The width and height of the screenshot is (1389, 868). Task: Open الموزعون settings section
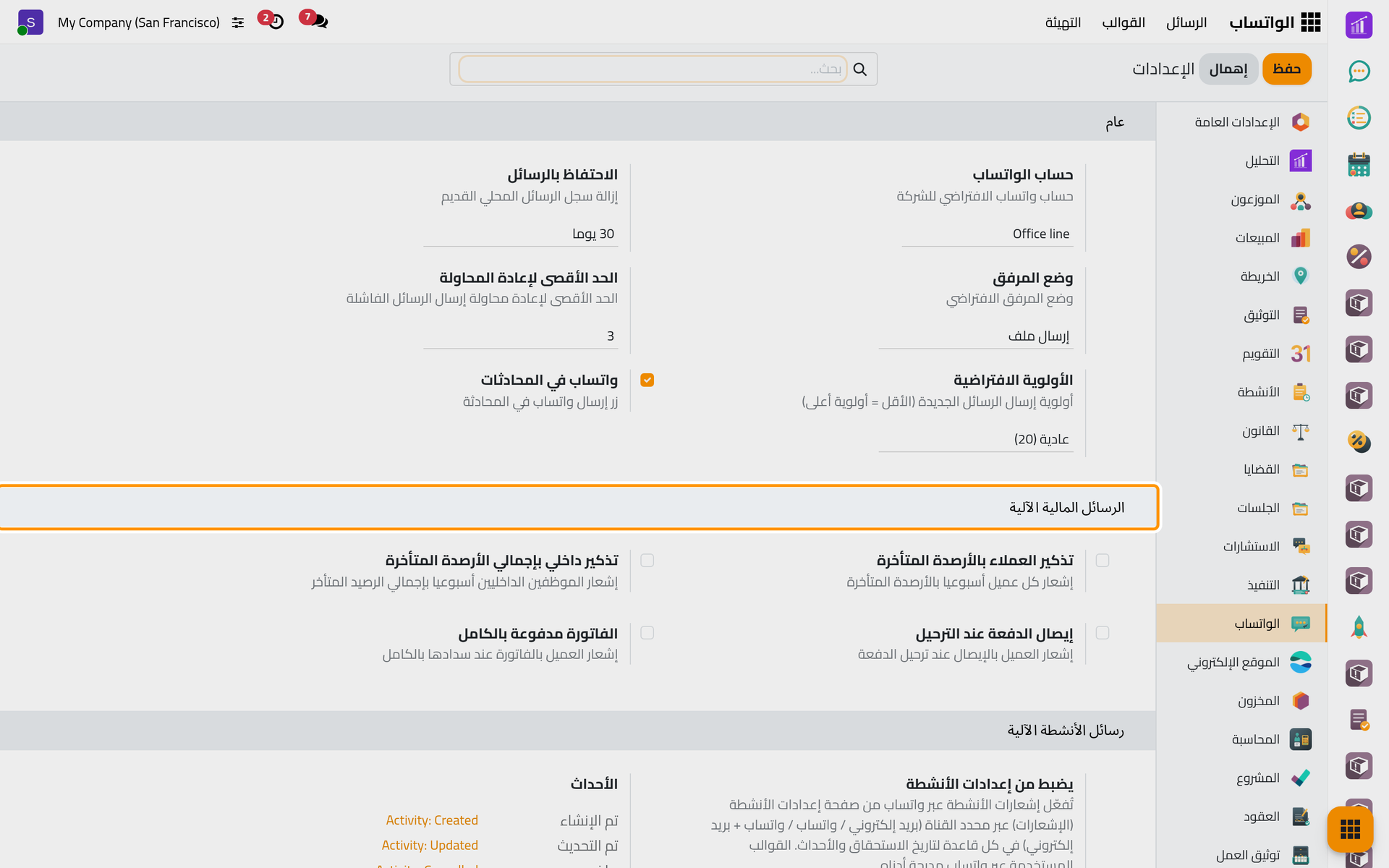1241,199
